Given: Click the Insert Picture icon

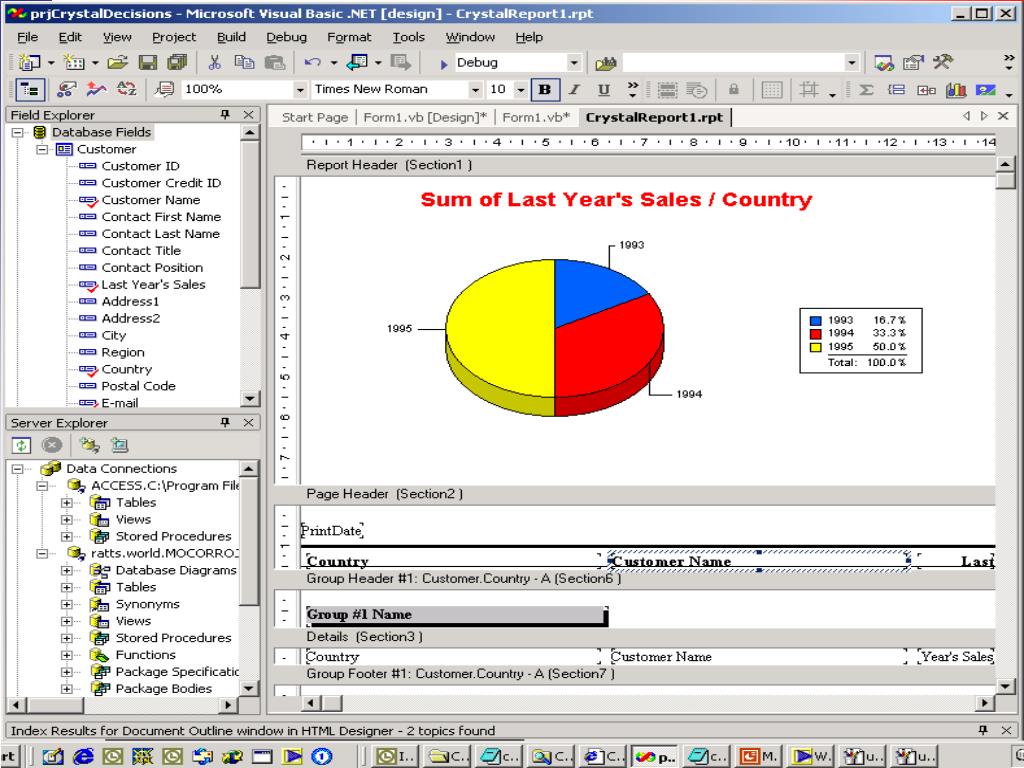Looking at the screenshot, I should coord(985,89).
